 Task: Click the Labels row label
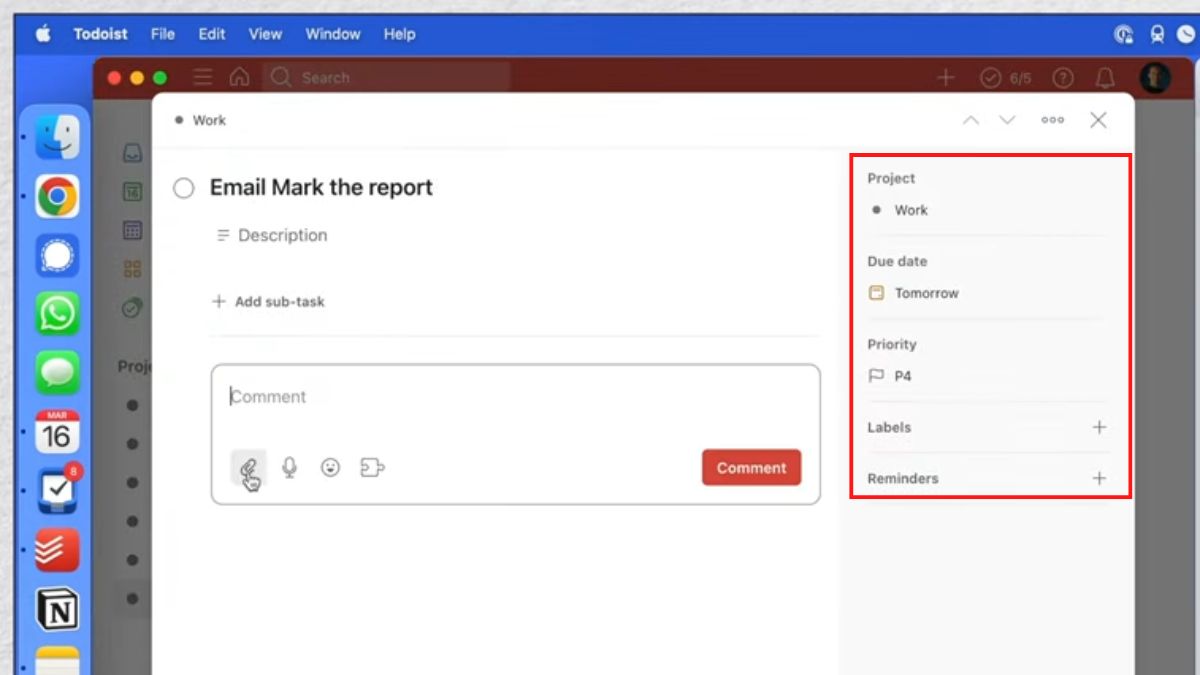[889, 427]
